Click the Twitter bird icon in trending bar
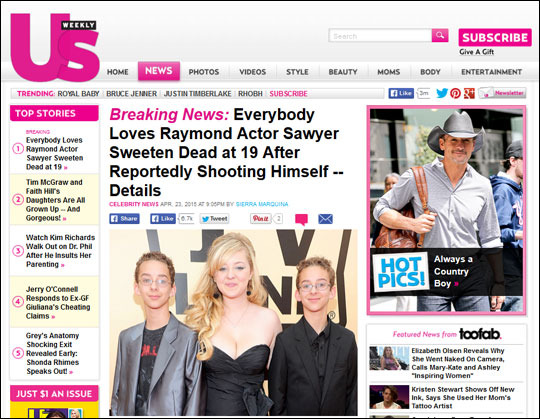 click(442, 93)
